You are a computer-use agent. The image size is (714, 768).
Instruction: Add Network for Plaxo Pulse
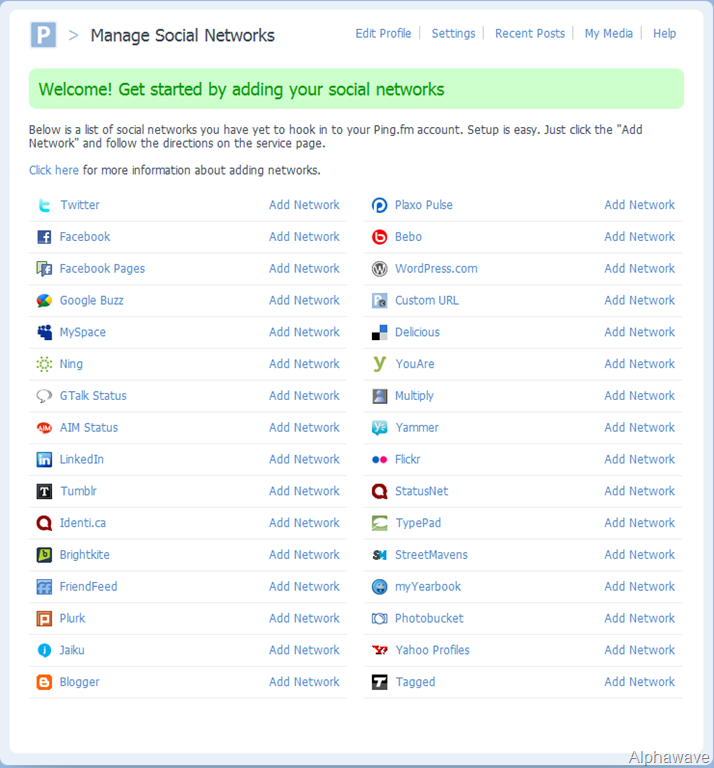coord(640,205)
